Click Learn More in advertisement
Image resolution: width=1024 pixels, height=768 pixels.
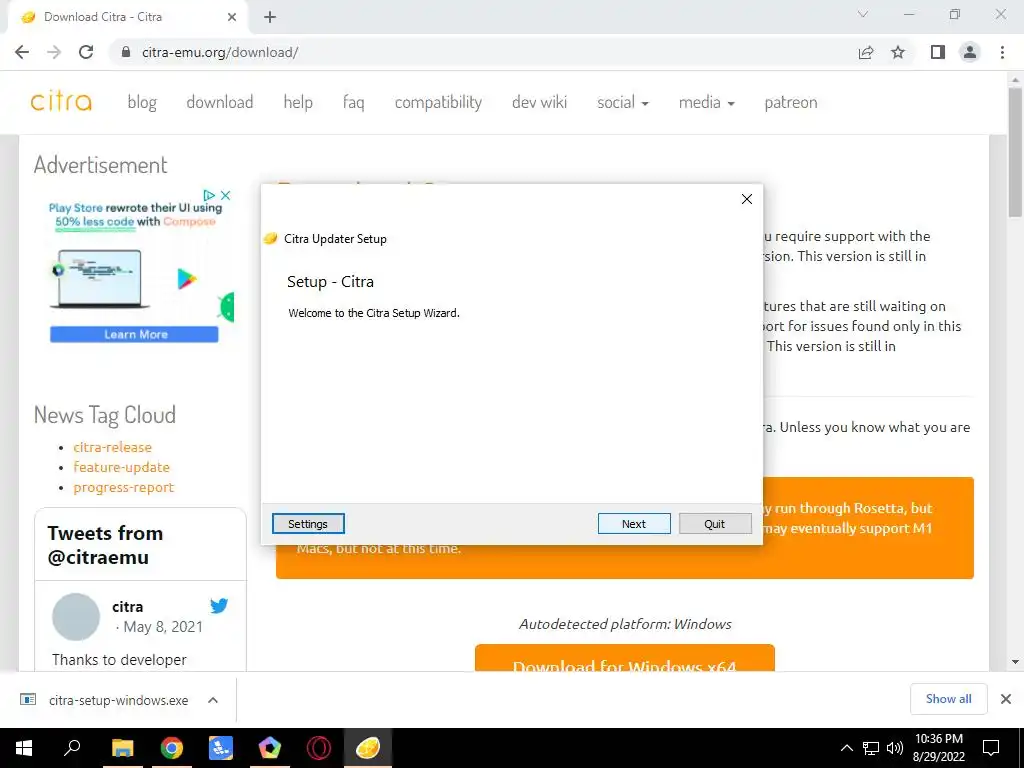[135, 334]
